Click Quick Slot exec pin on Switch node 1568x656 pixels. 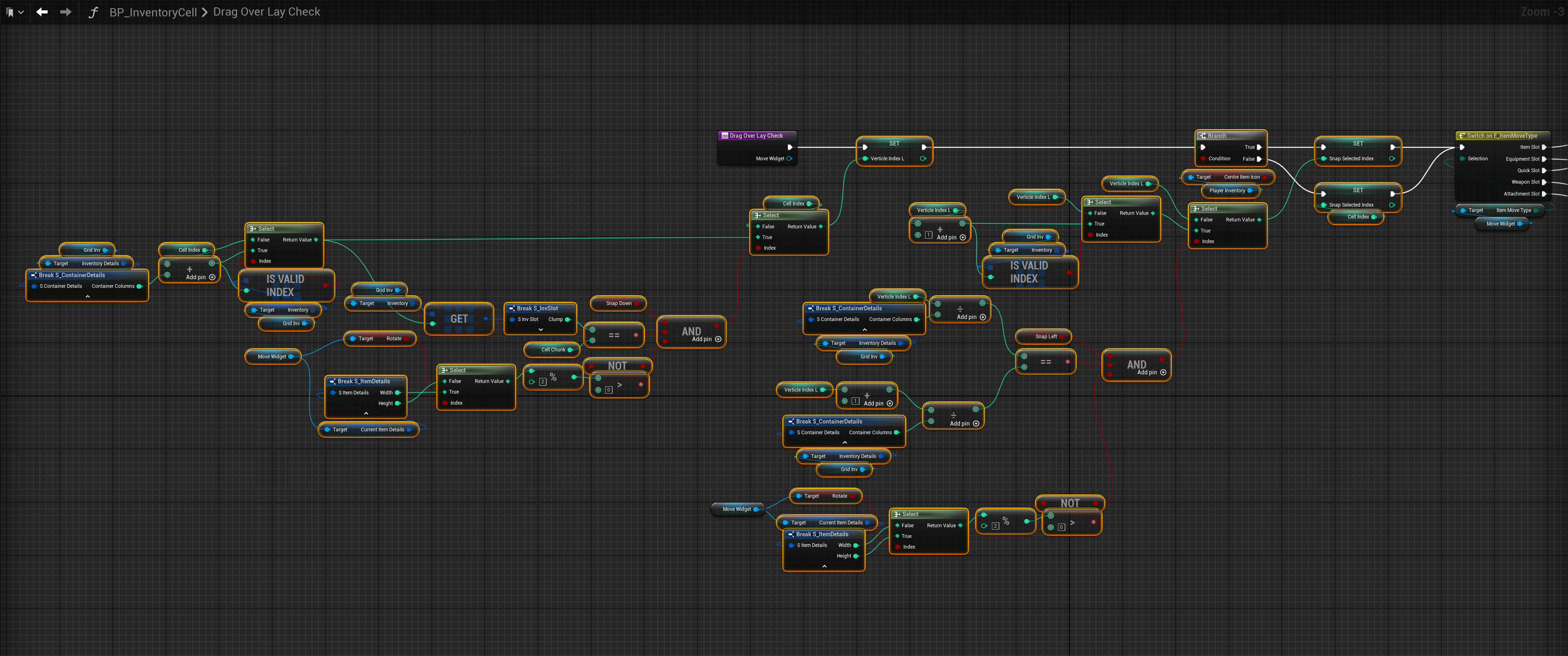1544,171
